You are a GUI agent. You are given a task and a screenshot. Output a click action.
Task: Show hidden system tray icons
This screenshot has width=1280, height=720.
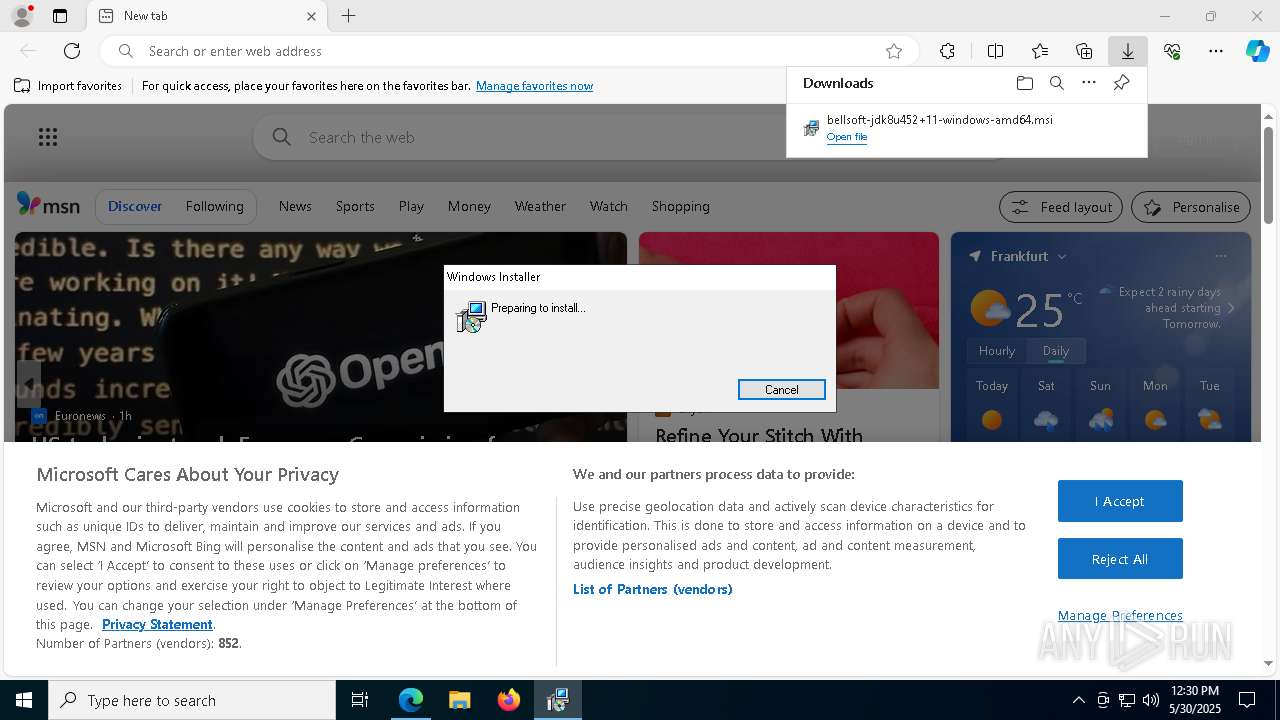[x=1078, y=700]
